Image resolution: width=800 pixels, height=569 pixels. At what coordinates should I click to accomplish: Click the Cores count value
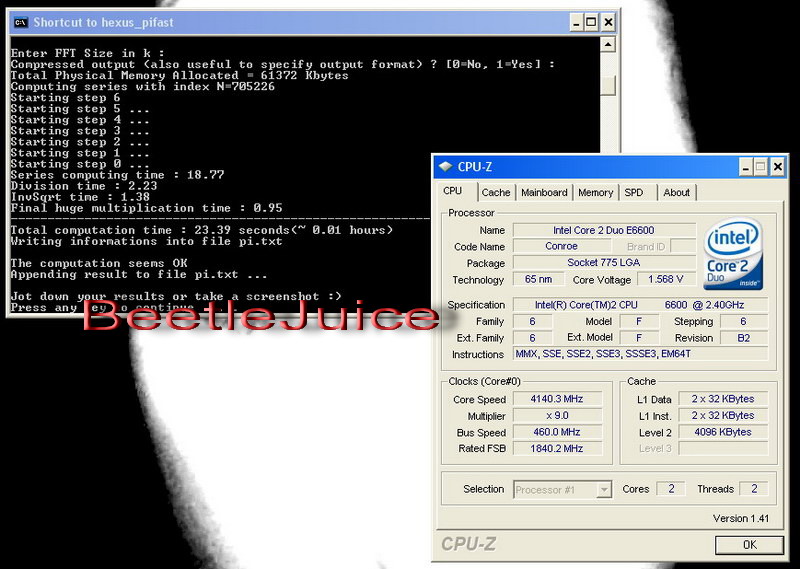tap(670, 489)
